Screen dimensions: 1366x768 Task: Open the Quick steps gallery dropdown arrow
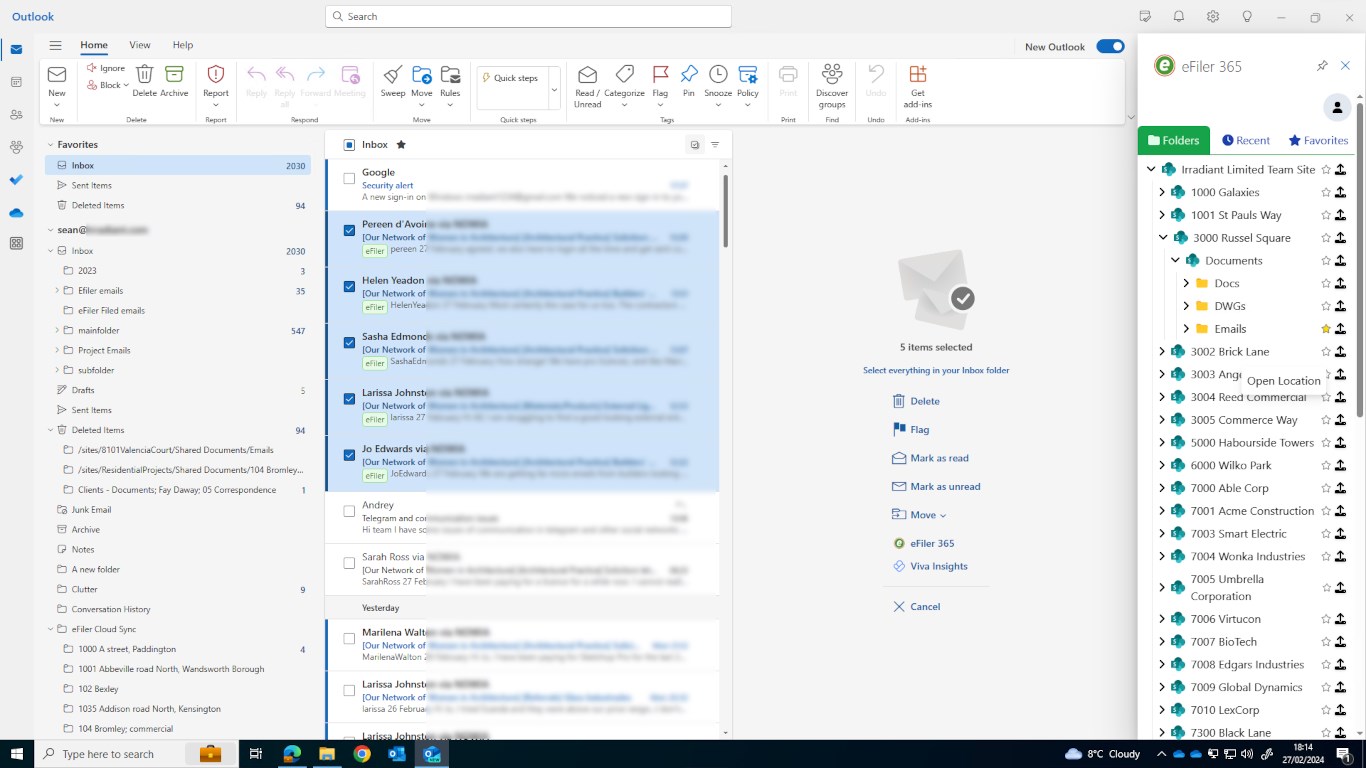(554, 90)
